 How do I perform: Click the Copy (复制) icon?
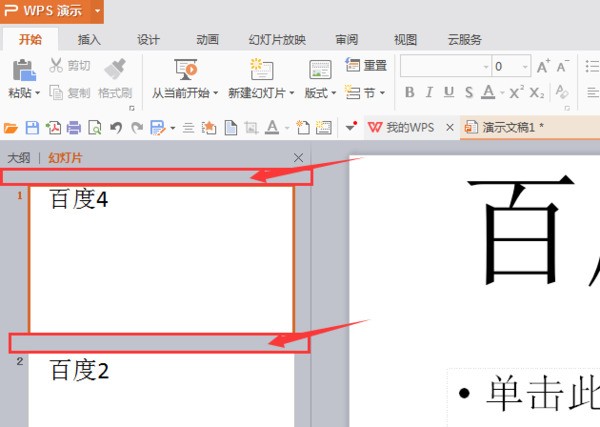56,93
